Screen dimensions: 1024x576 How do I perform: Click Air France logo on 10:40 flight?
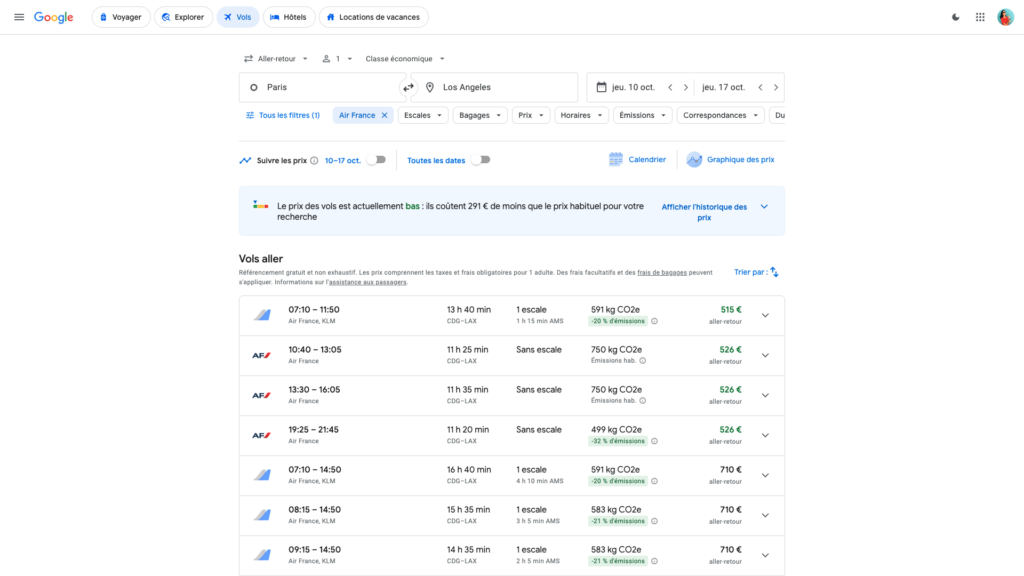tap(261, 356)
